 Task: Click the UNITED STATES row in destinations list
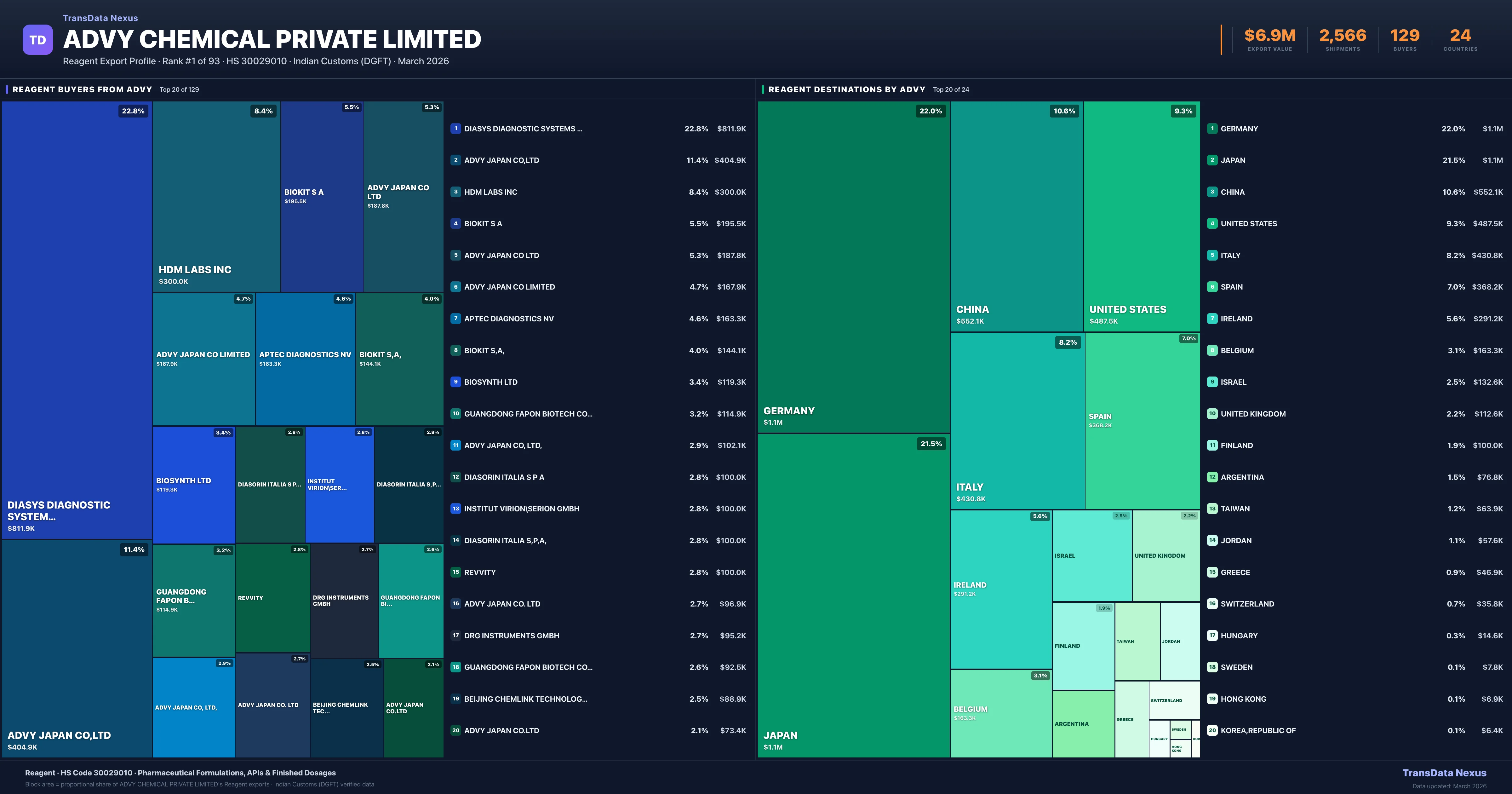1248,224
